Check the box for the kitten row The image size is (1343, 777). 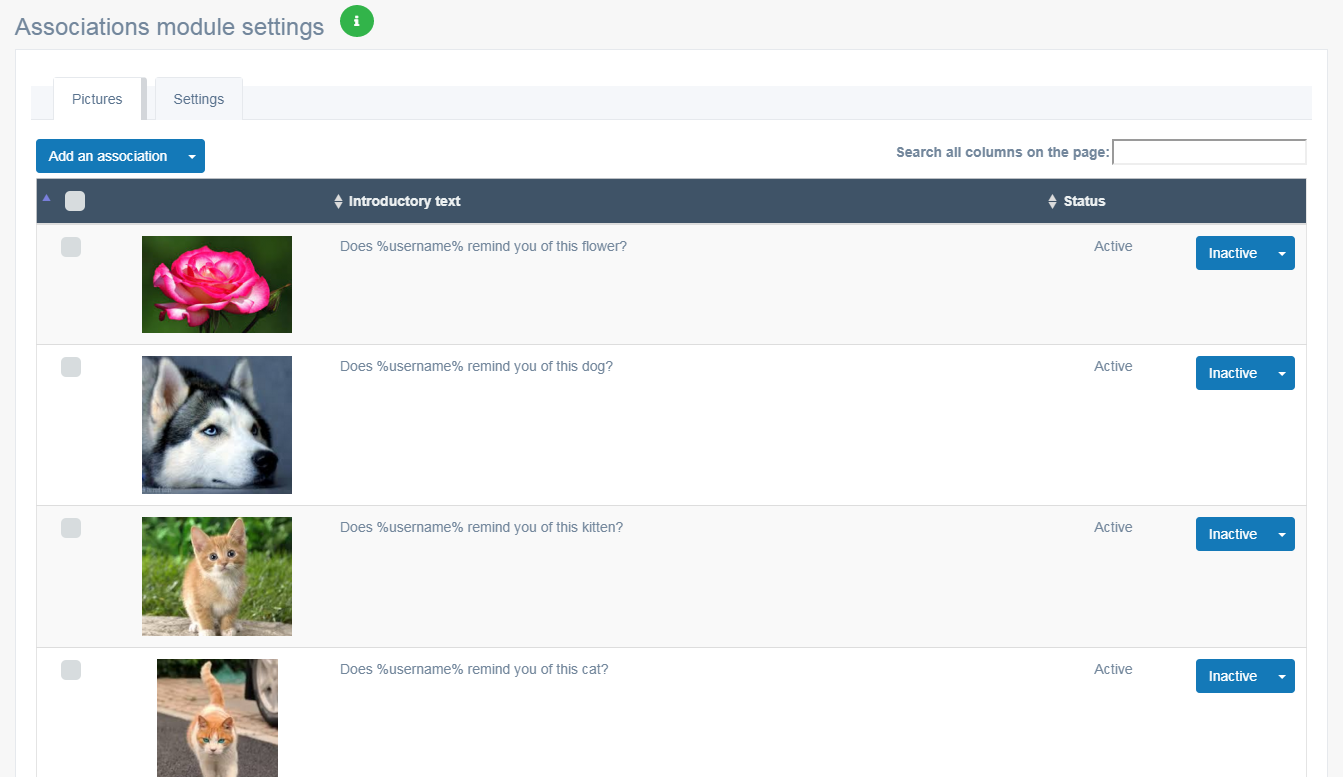click(71, 528)
